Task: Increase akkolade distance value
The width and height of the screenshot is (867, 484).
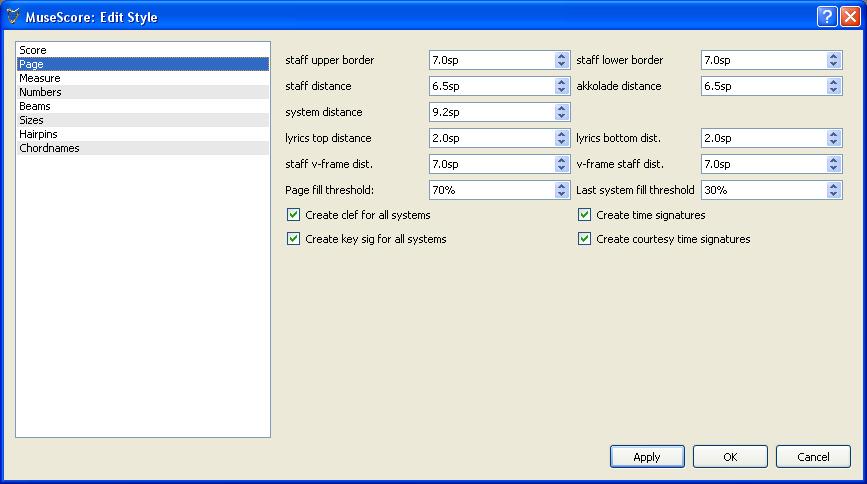Action: [x=834, y=82]
